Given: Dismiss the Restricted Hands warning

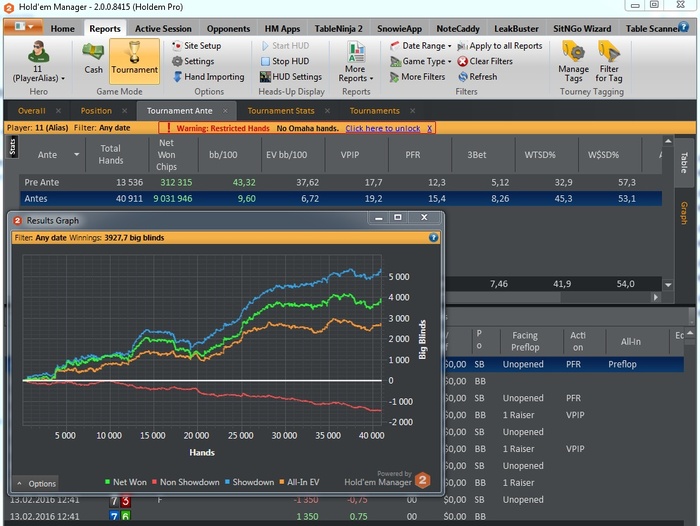Looking at the screenshot, I should pyautogui.click(x=429, y=128).
